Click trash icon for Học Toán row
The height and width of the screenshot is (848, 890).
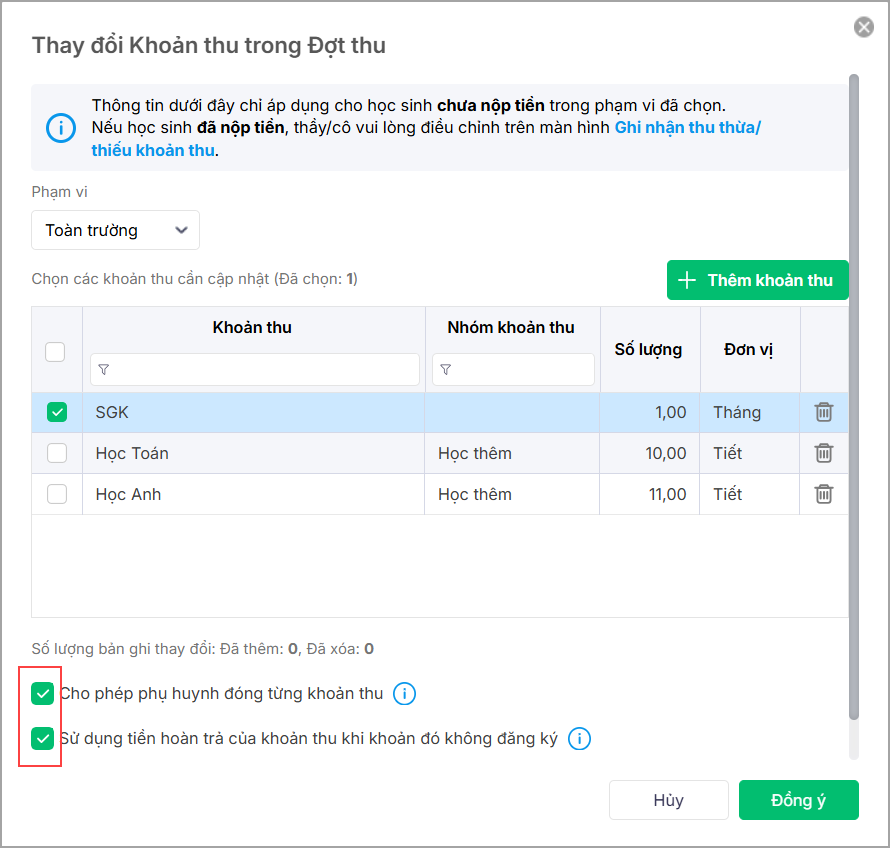pyautogui.click(x=823, y=453)
